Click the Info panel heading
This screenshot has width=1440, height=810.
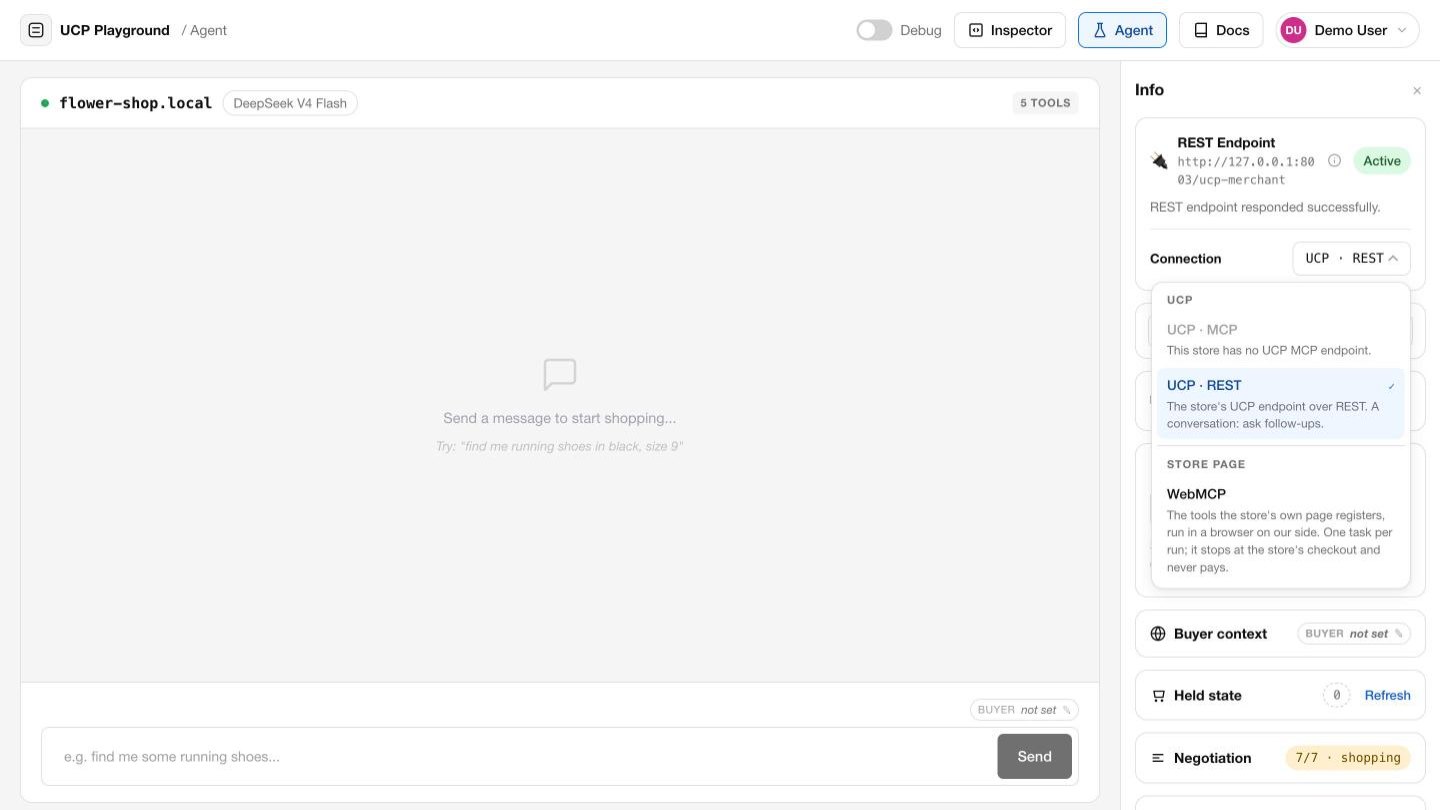pos(1149,90)
